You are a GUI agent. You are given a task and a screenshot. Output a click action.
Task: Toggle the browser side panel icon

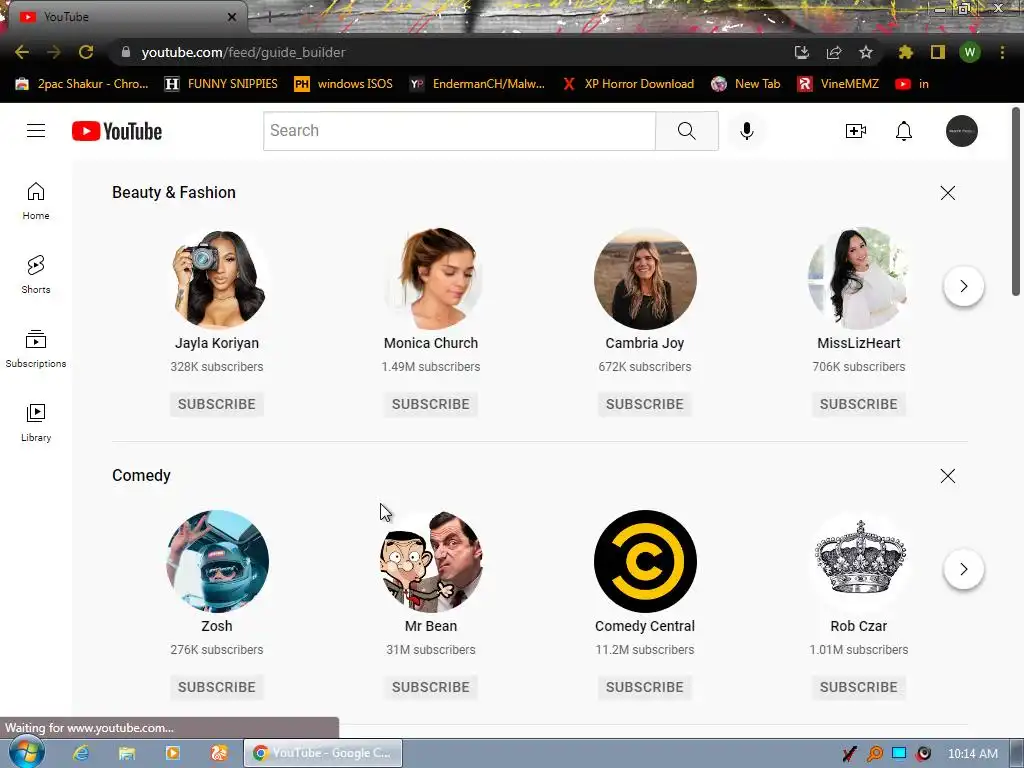tap(937, 52)
